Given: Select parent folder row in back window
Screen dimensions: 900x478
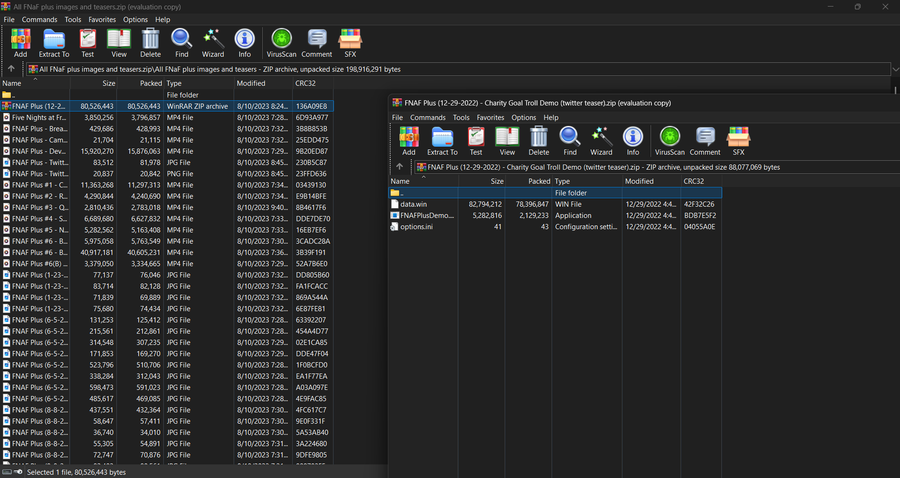Looking at the screenshot, I should [166, 95].
